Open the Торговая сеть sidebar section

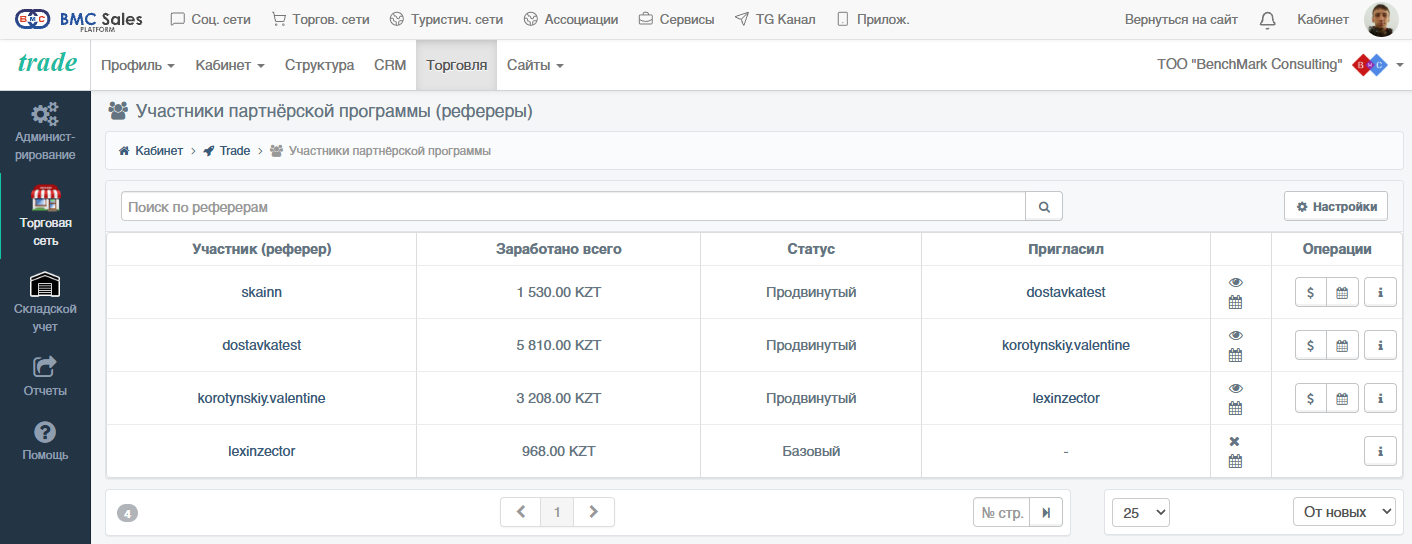[45, 216]
